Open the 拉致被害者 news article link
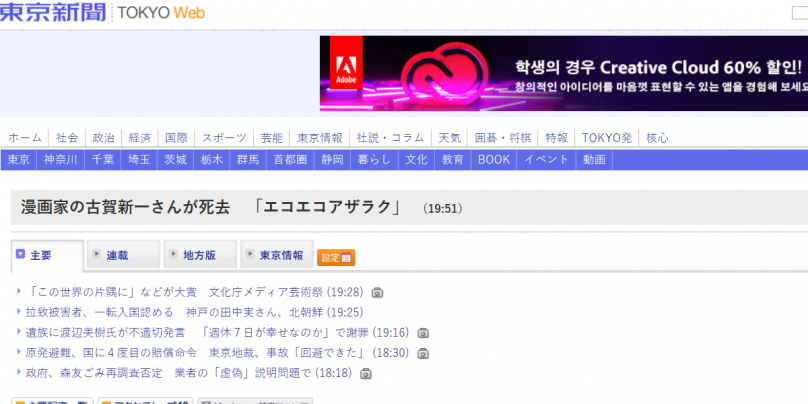This screenshot has width=808, height=404. click(x=182, y=313)
